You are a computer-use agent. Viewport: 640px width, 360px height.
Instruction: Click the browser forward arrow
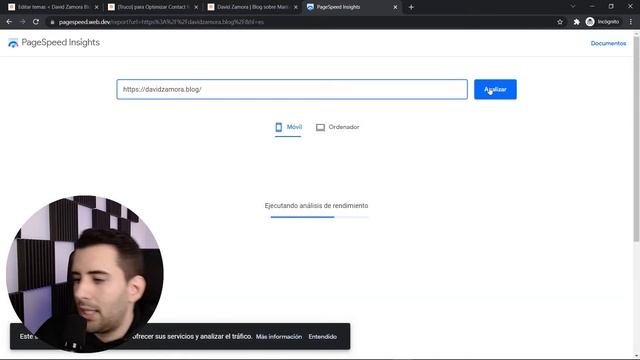[22, 22]
